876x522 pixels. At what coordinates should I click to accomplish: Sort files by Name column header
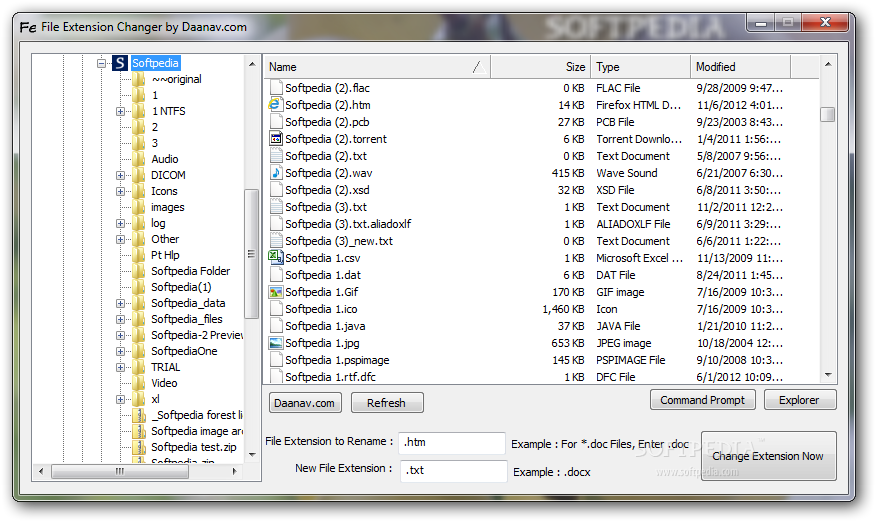377,67
